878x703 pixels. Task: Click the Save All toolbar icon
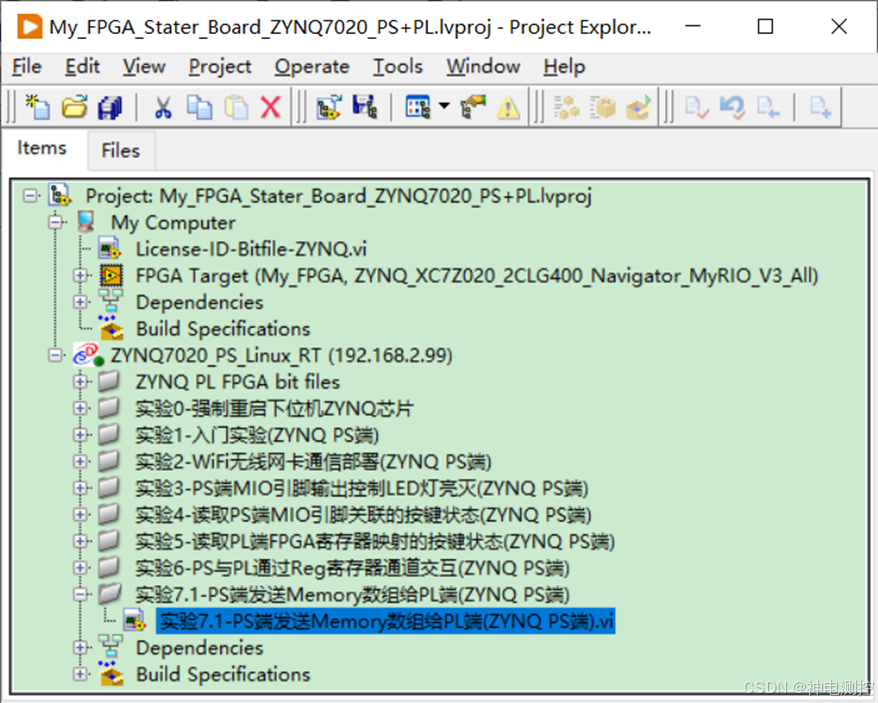[110, 106]
